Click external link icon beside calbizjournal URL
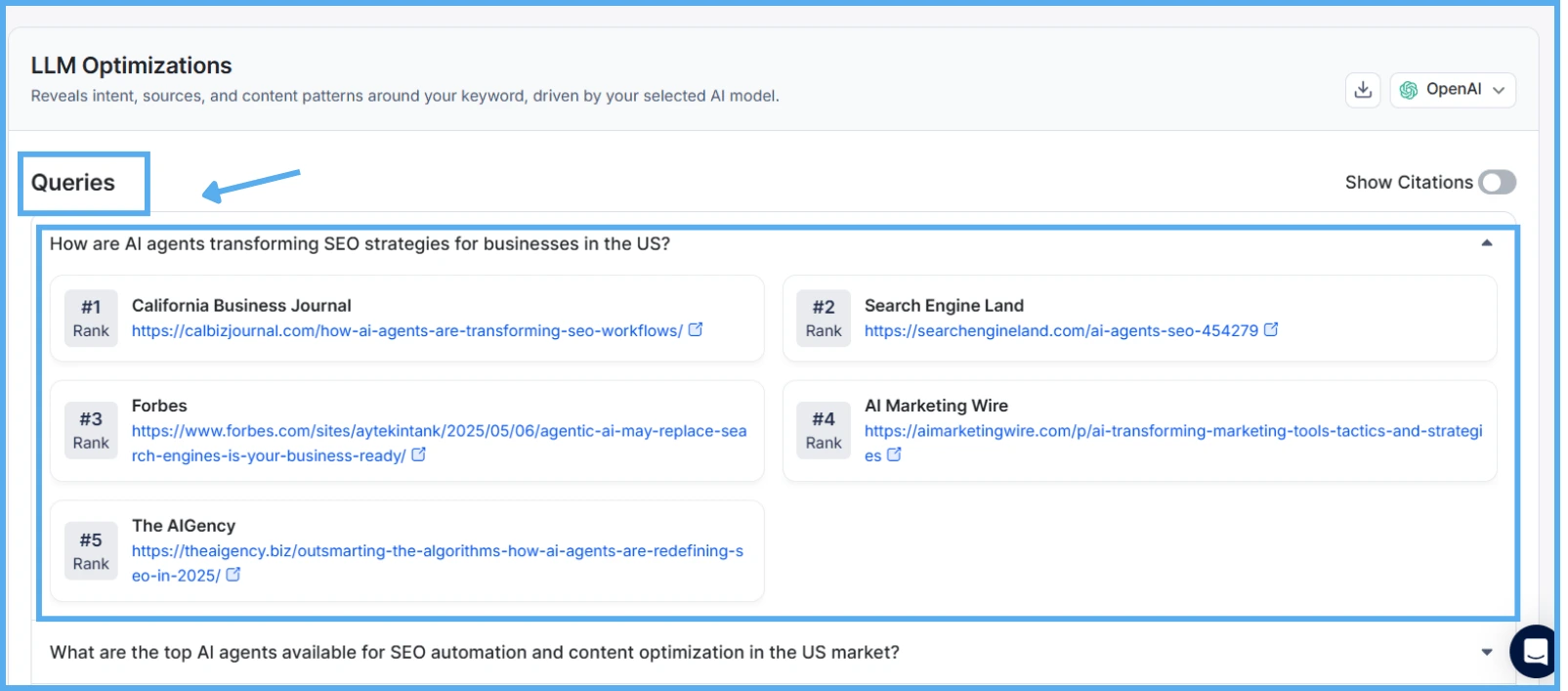Screen dimensions: 1568x691 pyautogui.click(x=696, y=329)
